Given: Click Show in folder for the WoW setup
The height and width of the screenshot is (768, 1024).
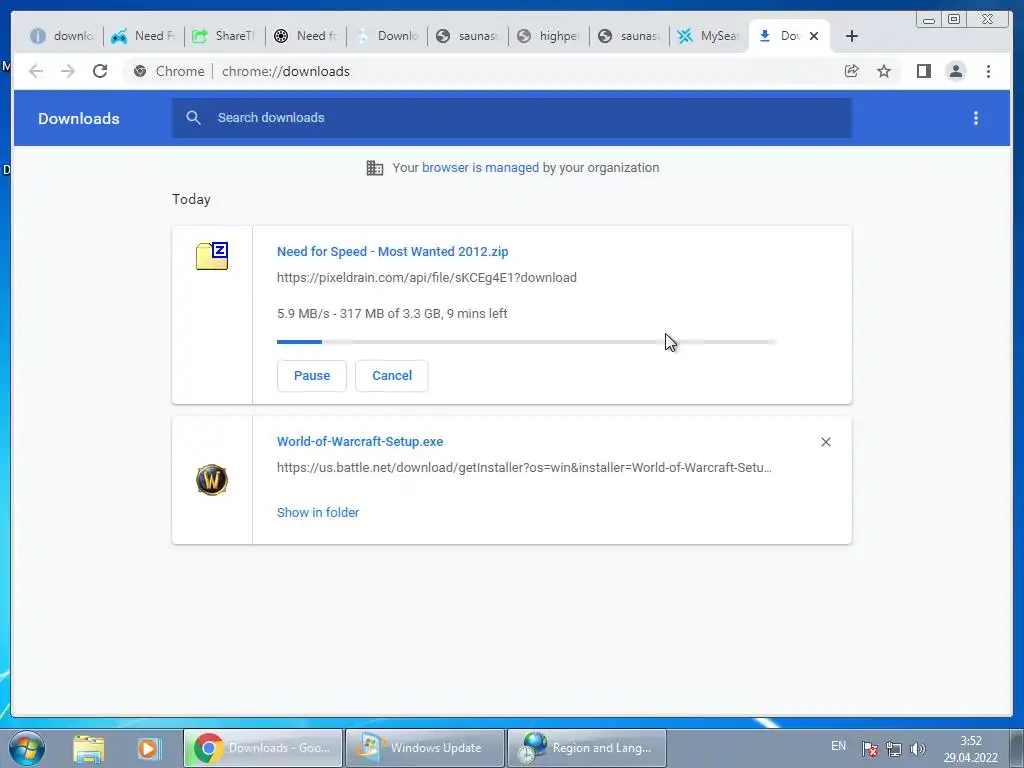Looking at the screenshot, I should point(318,513).
